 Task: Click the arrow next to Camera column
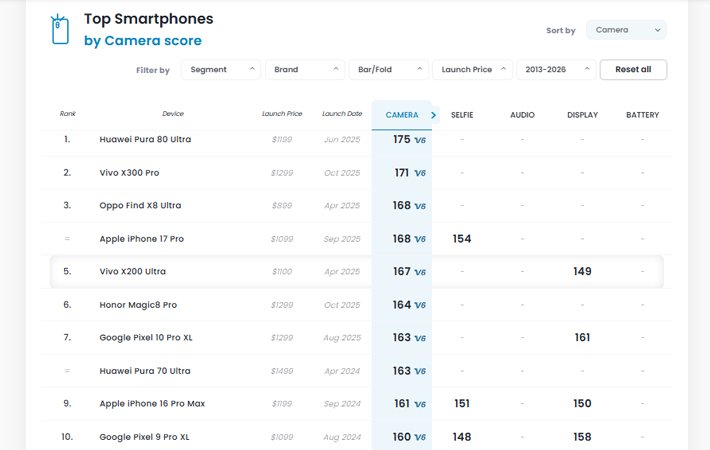pyautogui.click(x=434, y=115)
